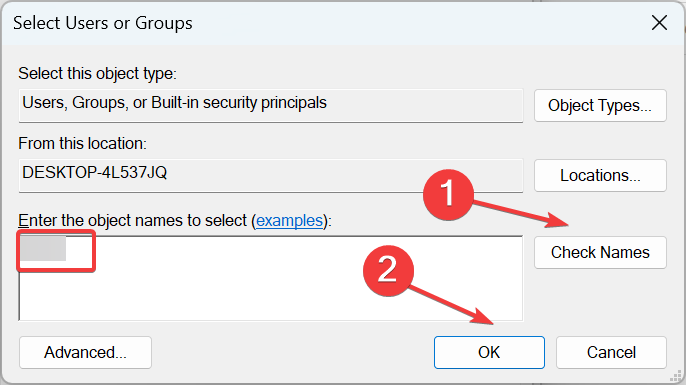This screenshot has width=686, height=385.
Task: Click the DESKTOP-4L537JQ location field
Action: 270,175
